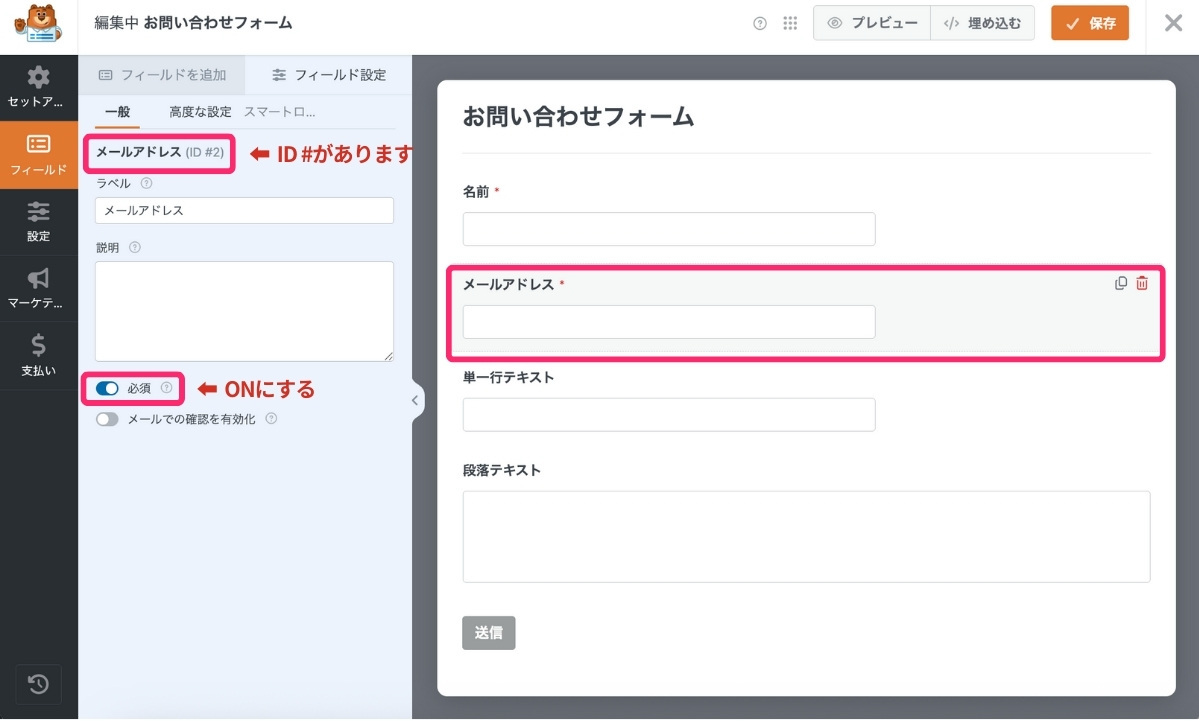Click the 埋め込む button
The image size is (1199, 721).
pos(982,23)
